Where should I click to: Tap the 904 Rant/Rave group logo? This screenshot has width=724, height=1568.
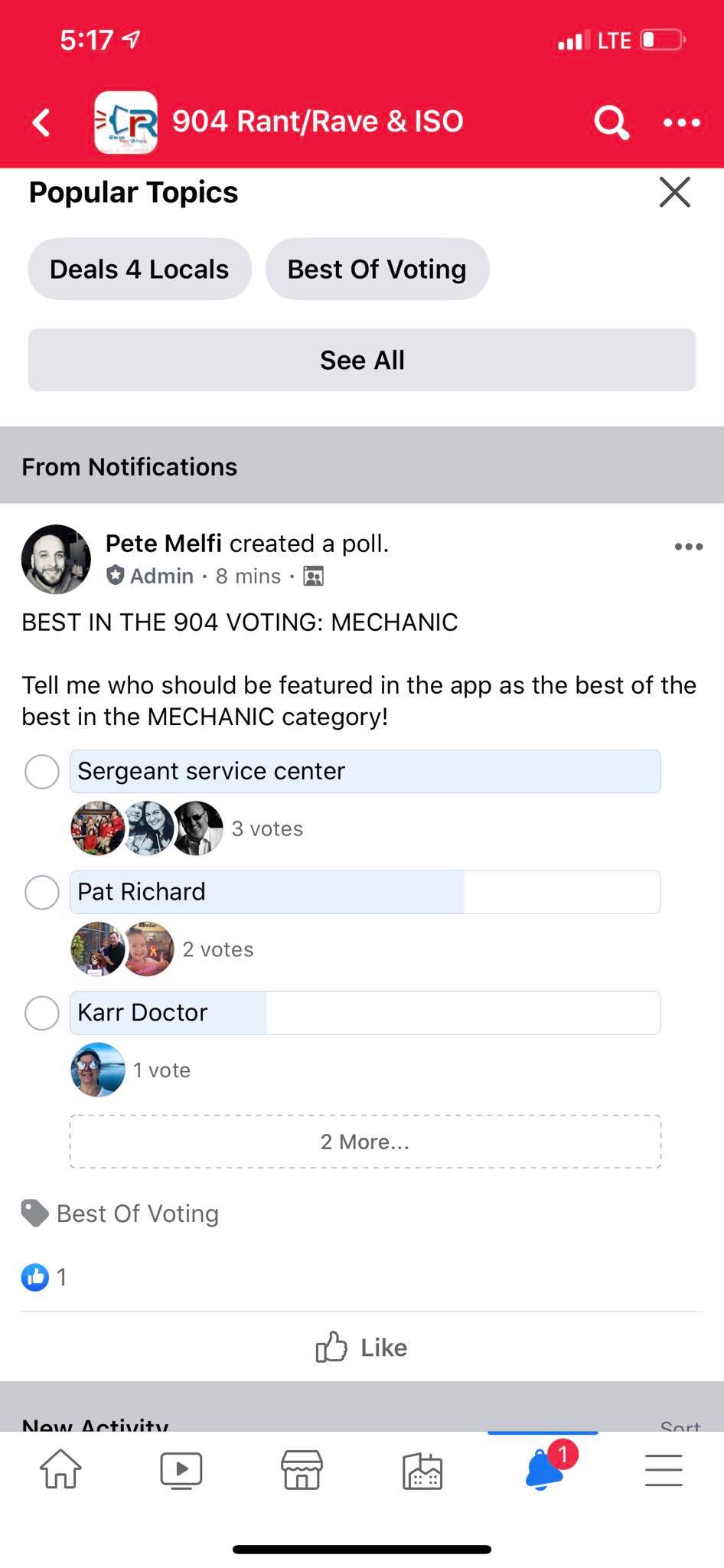pos(126,122)
